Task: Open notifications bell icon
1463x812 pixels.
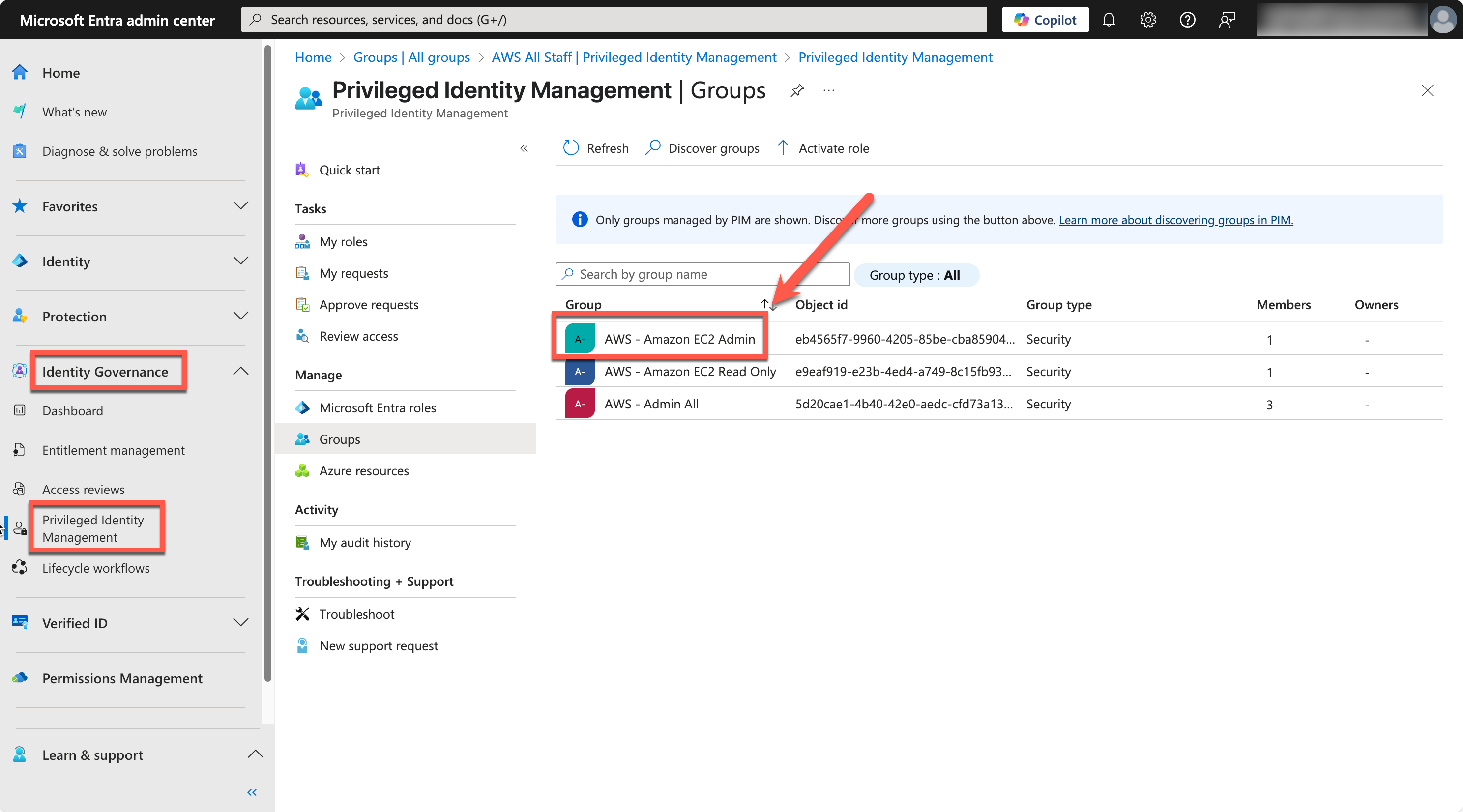Action: (x=1108, y=19)
